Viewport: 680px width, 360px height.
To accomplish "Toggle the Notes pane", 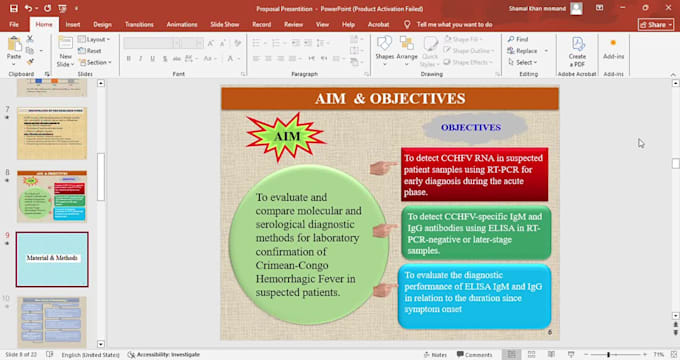I will click(435, 354).
